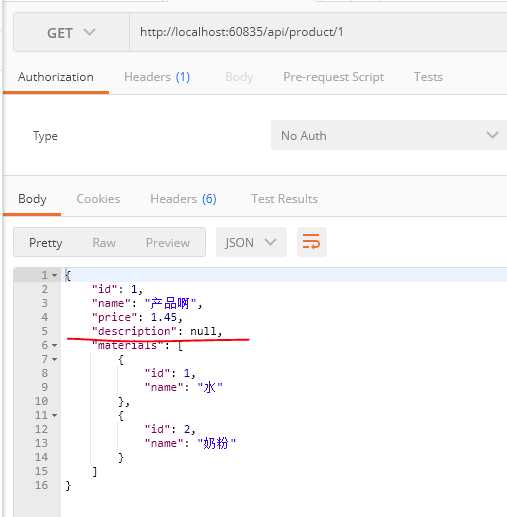Open the No Auth type dropdown
507x517 pixels.
[389, 135]
